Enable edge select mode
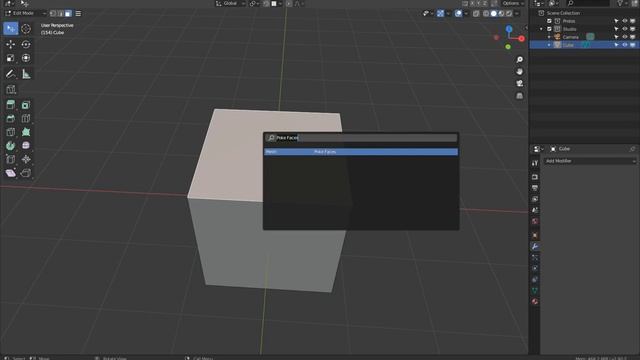 60,13
